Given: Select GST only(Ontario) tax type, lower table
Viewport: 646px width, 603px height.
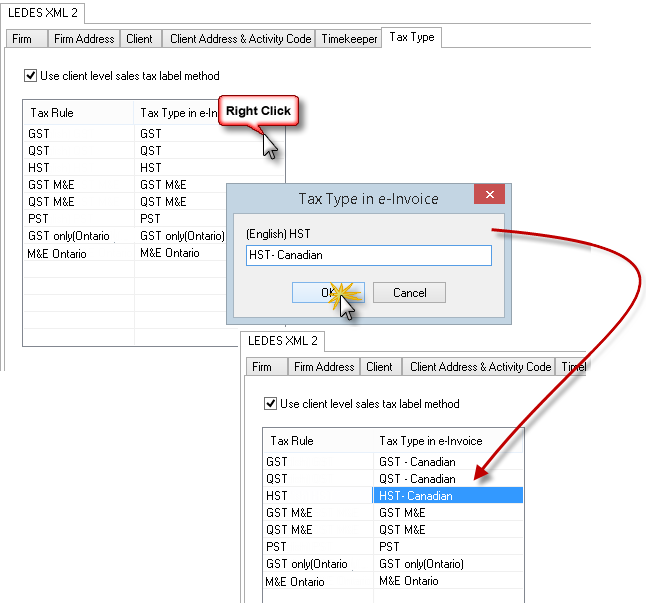Looking at the screenshot, I should coord(448,564).
